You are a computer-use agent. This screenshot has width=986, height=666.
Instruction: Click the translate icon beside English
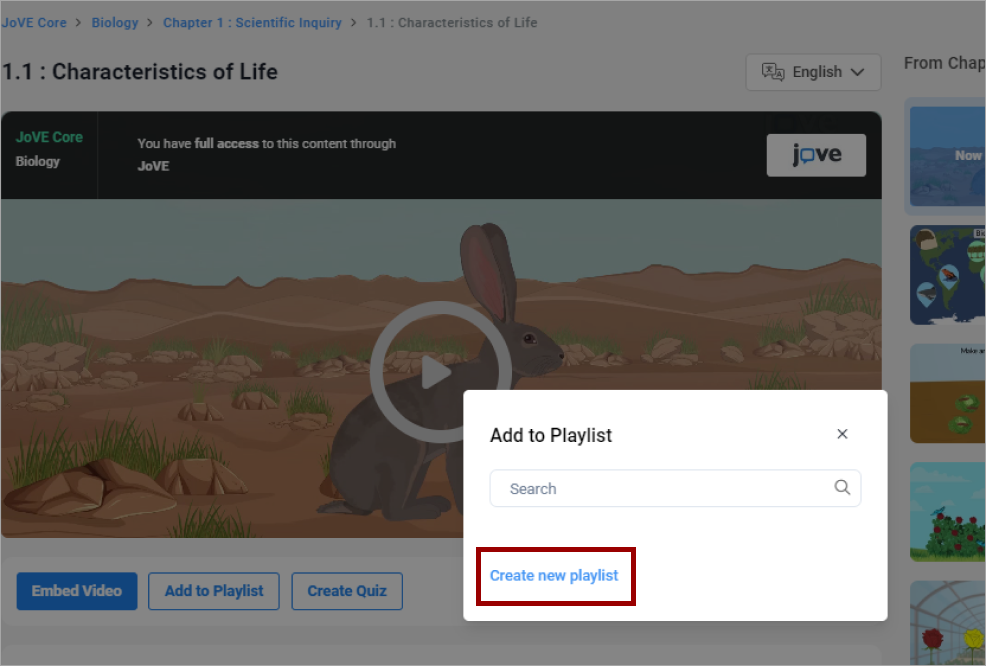pyautogui.click(x=772, y=72)
